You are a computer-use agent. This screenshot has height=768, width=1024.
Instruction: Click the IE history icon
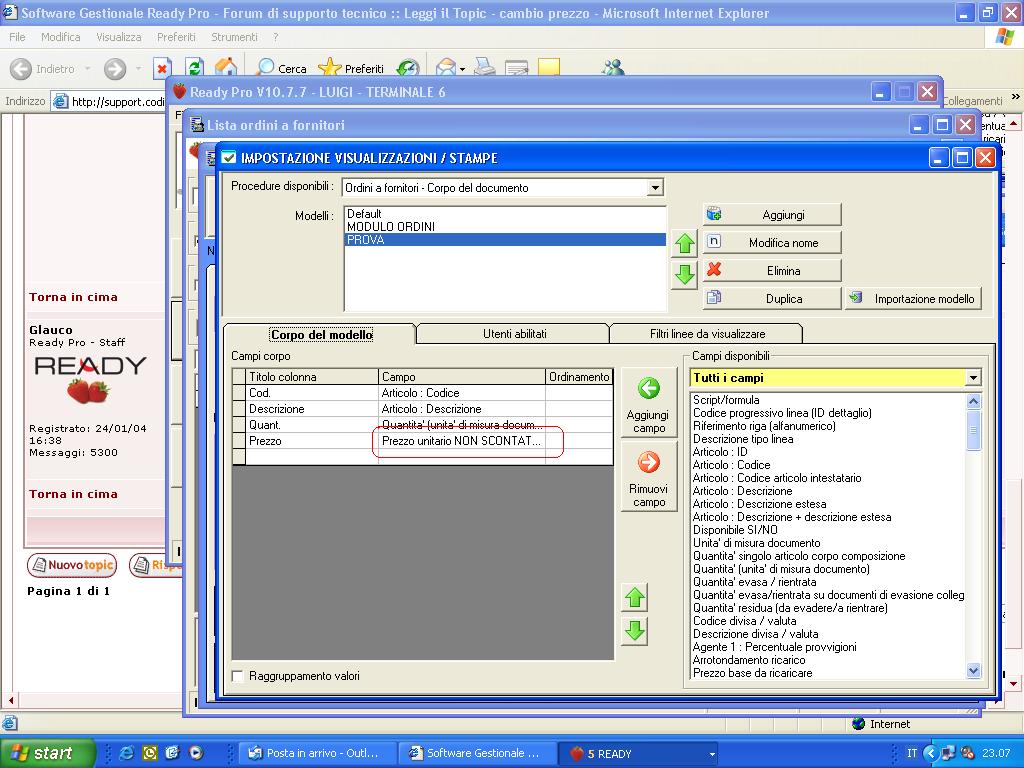pyautogui.click(x=408, y=68)
